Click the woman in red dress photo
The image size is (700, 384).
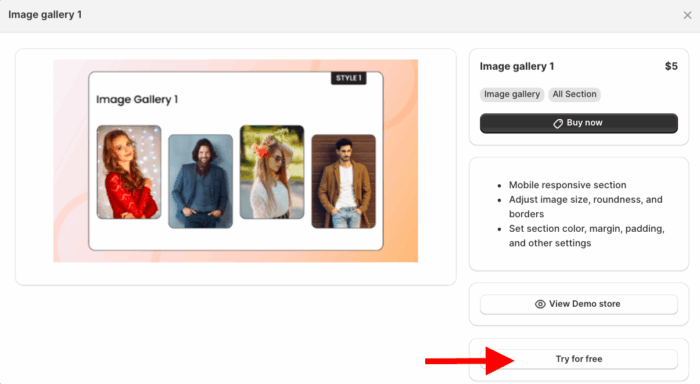129,172
